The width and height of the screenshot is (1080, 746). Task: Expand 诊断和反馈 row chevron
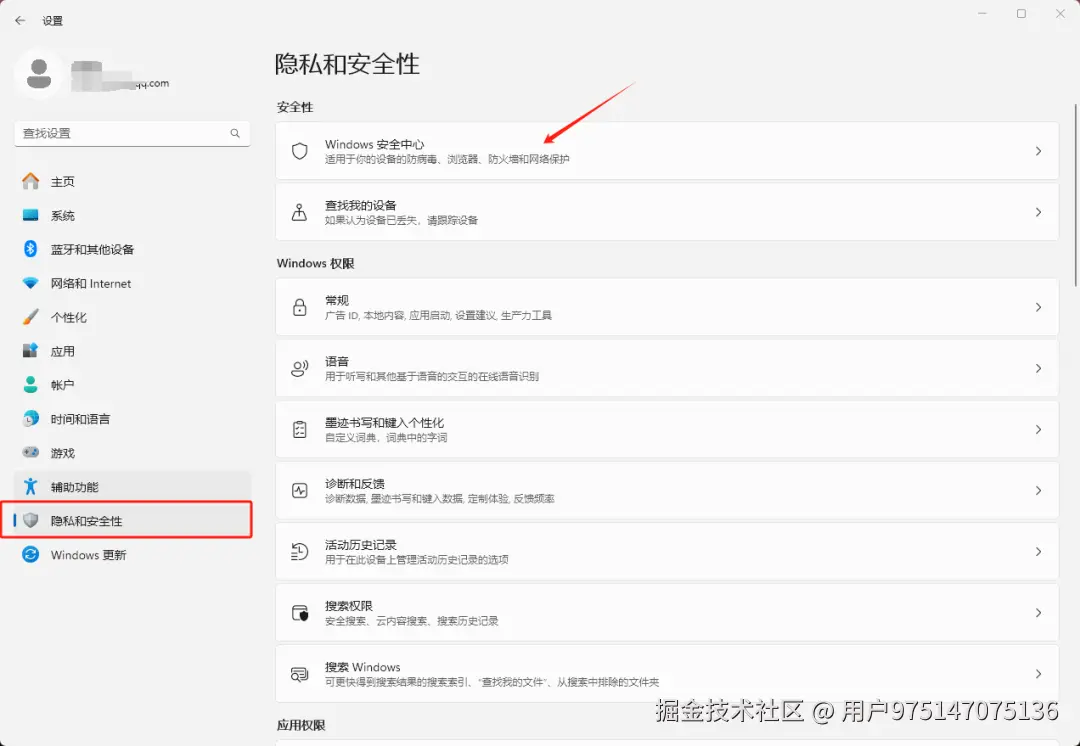1038,490
